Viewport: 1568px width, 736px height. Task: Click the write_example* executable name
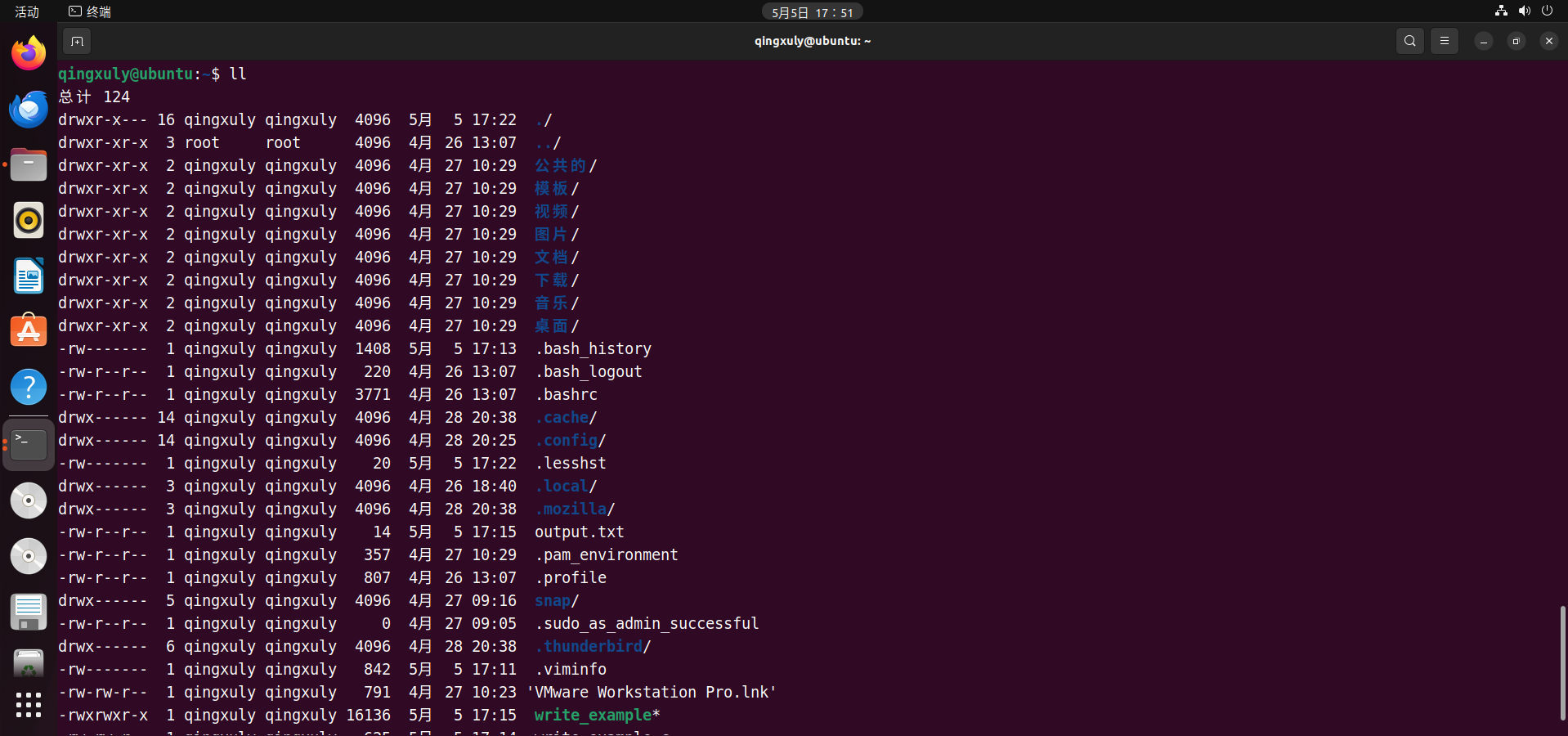[x=598, y=716]
